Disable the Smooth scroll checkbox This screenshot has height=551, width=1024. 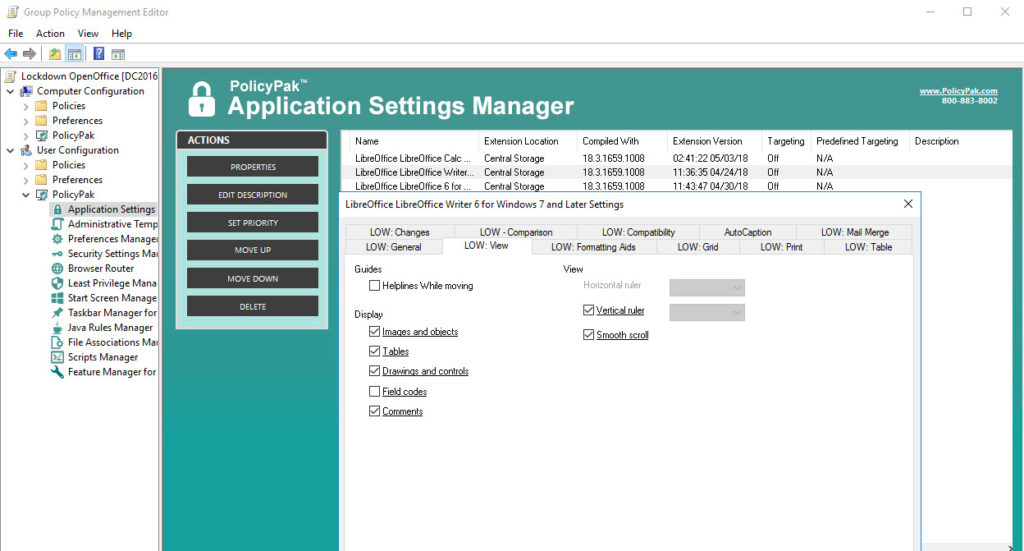coord(588,335)
